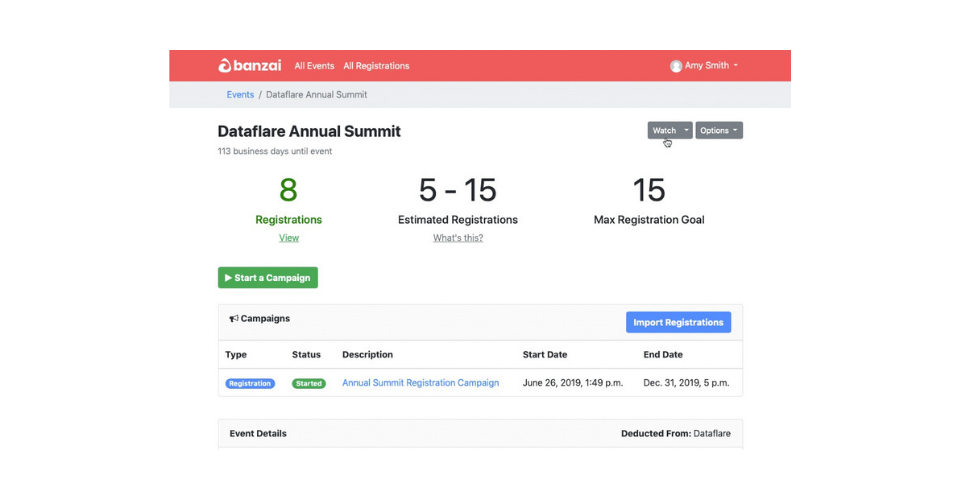Screen dimensions: 960x500
Task: Click the What's this? link
Action: [458, 238]
